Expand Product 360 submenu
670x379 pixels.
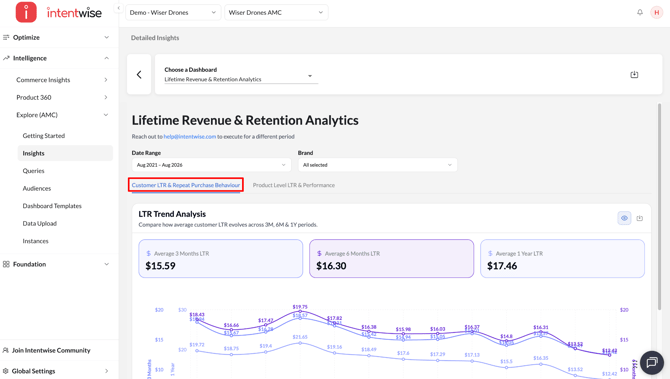pos(106,97)
